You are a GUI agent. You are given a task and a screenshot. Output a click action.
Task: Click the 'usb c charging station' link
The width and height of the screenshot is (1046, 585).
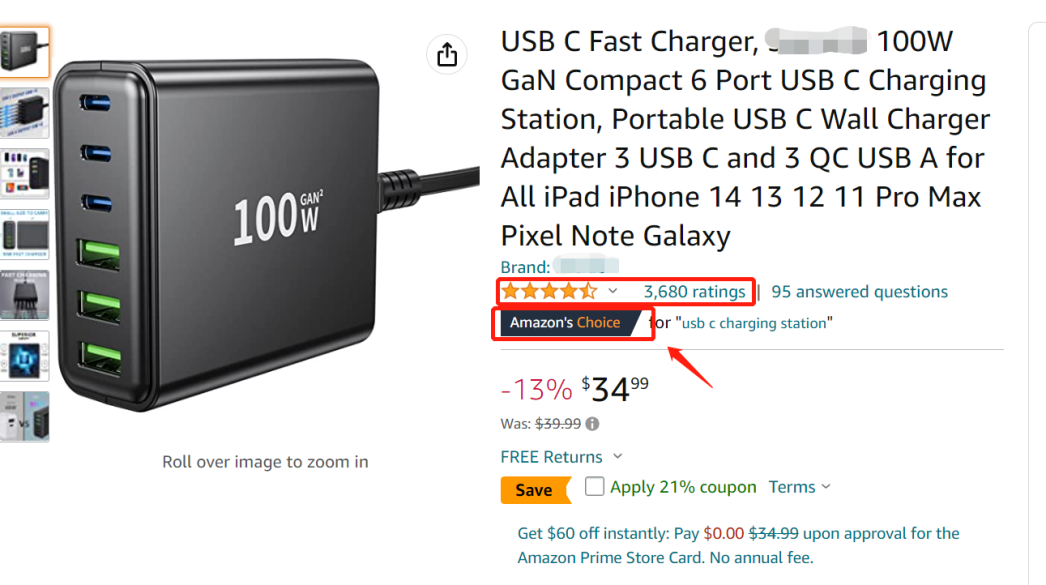(754, 323)
